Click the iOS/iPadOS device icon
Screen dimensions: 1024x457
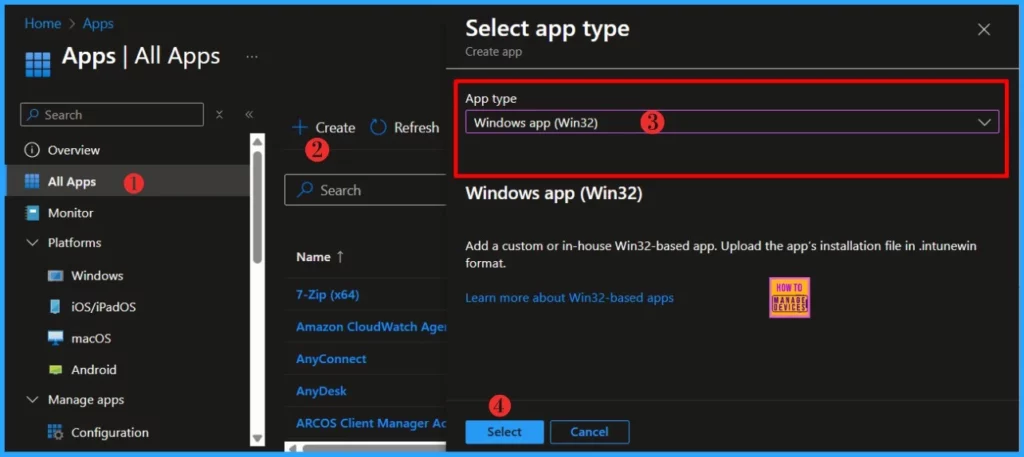[56, 307]
